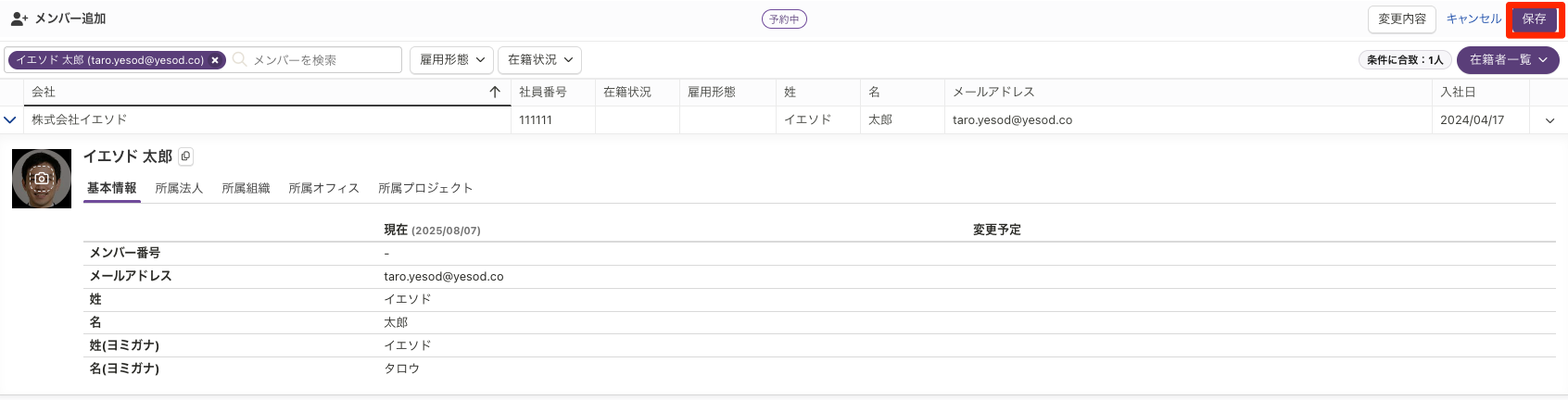1568x400 pixels.
Task: Click the camera icon on profile photo
Action: (41, 179)
